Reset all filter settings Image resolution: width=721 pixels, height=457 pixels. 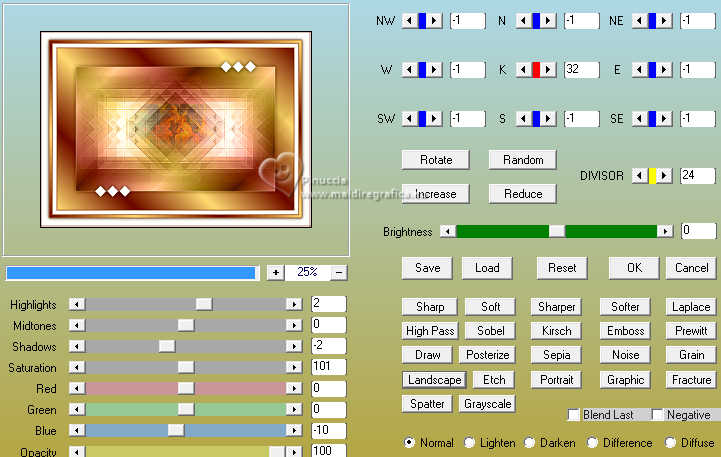[x=562, y=268]
